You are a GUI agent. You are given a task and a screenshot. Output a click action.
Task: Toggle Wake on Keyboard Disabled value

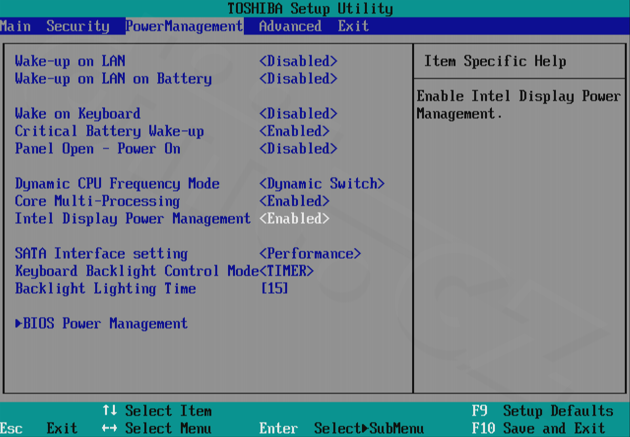pyautogui.click(x=298, y=114)
